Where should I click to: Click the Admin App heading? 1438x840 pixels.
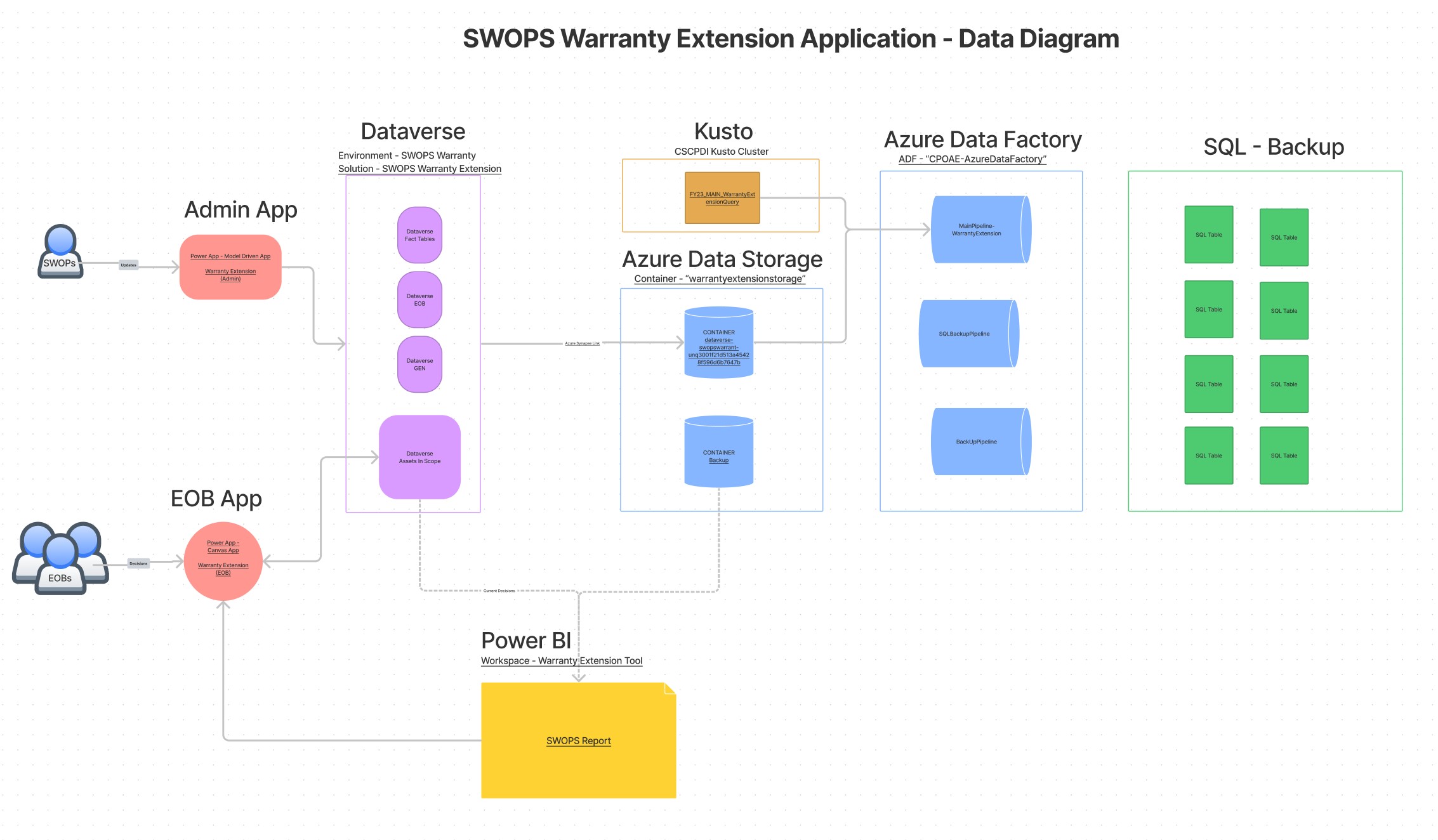click(241, 209)
